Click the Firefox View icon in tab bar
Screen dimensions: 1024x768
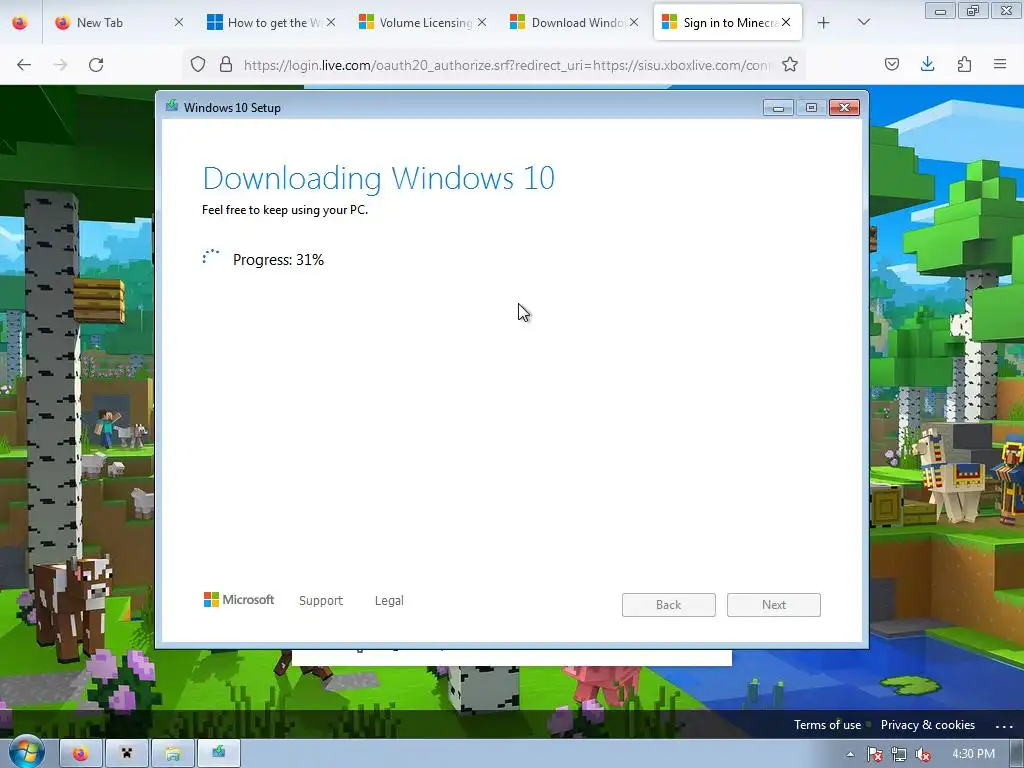tap(20, 22)
